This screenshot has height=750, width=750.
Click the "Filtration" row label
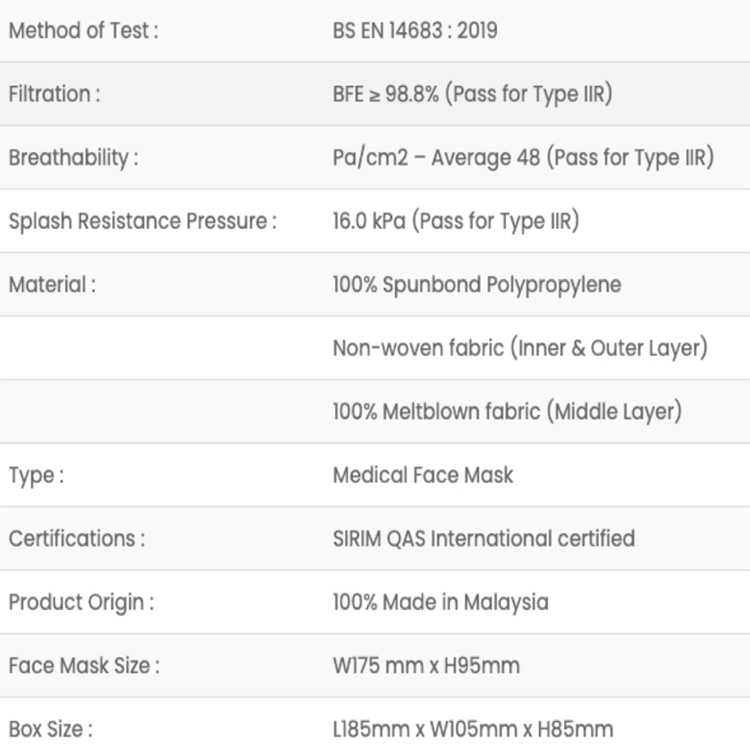tap(54, 94)
